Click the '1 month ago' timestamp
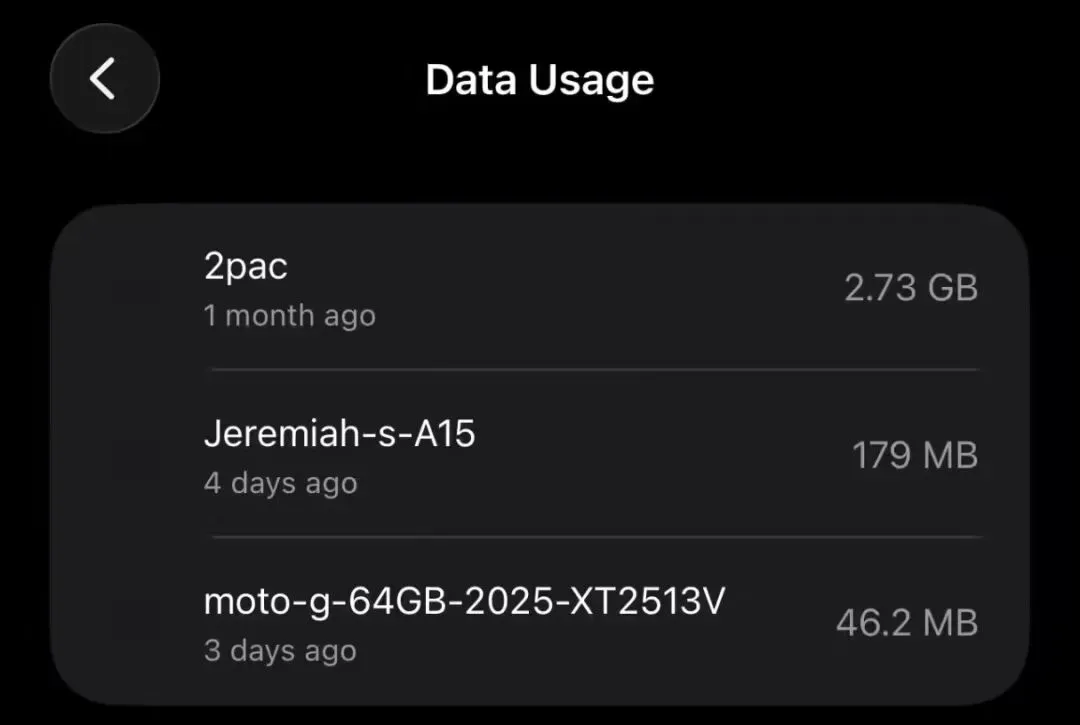This screenshot has height=725, width=1080. (x=289, y=316)
